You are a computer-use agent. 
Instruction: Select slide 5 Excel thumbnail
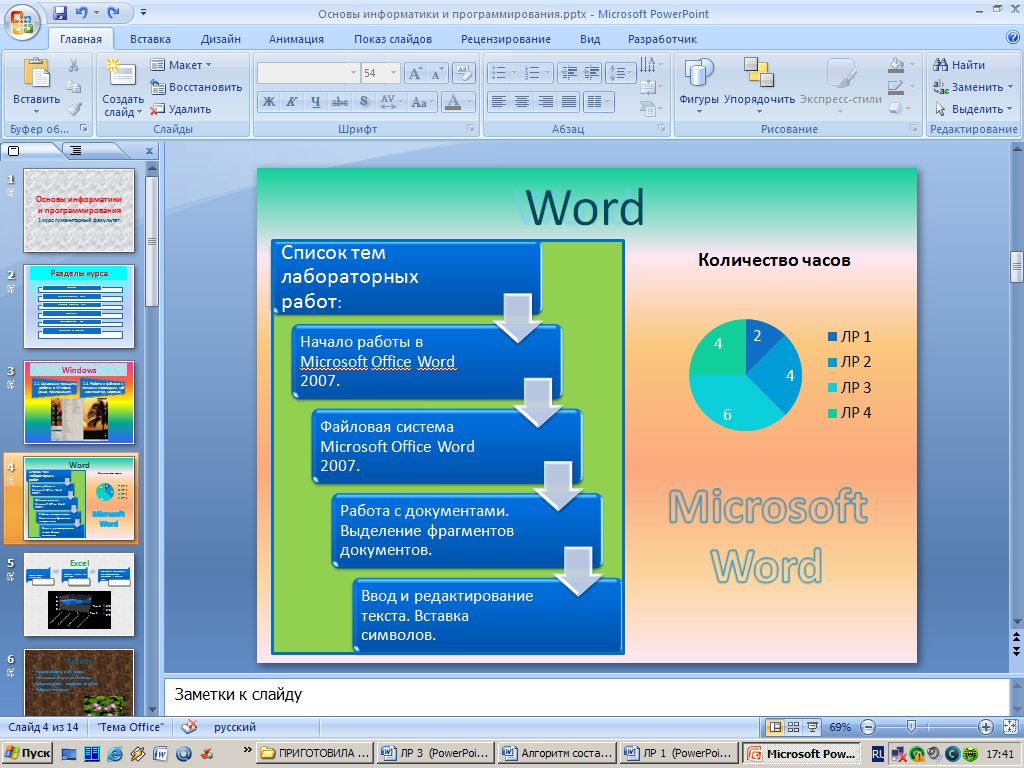pyautogui.click(x=79, y=594)
